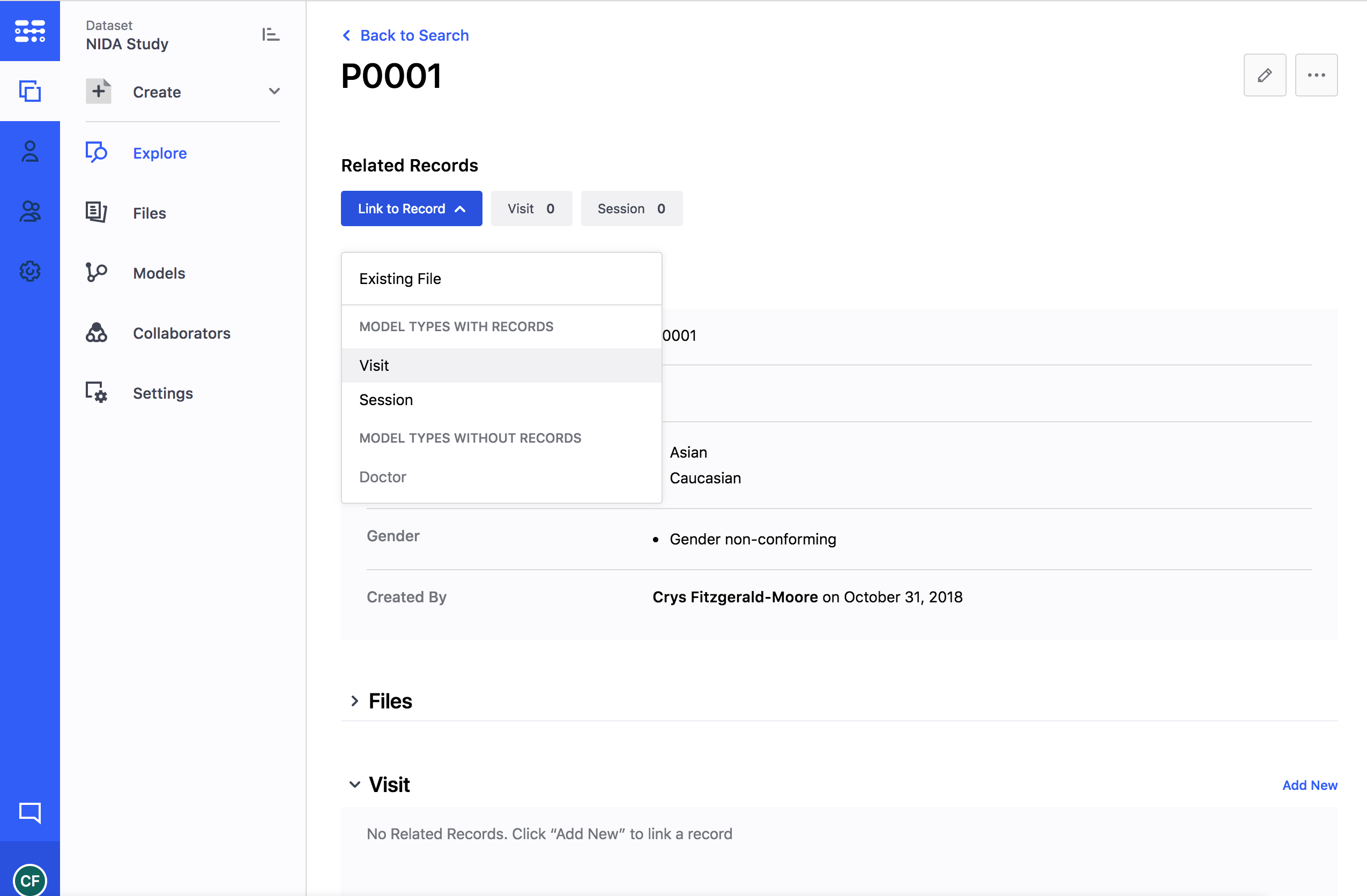Click Add New for Visit records

click(x=1309, y=785)
